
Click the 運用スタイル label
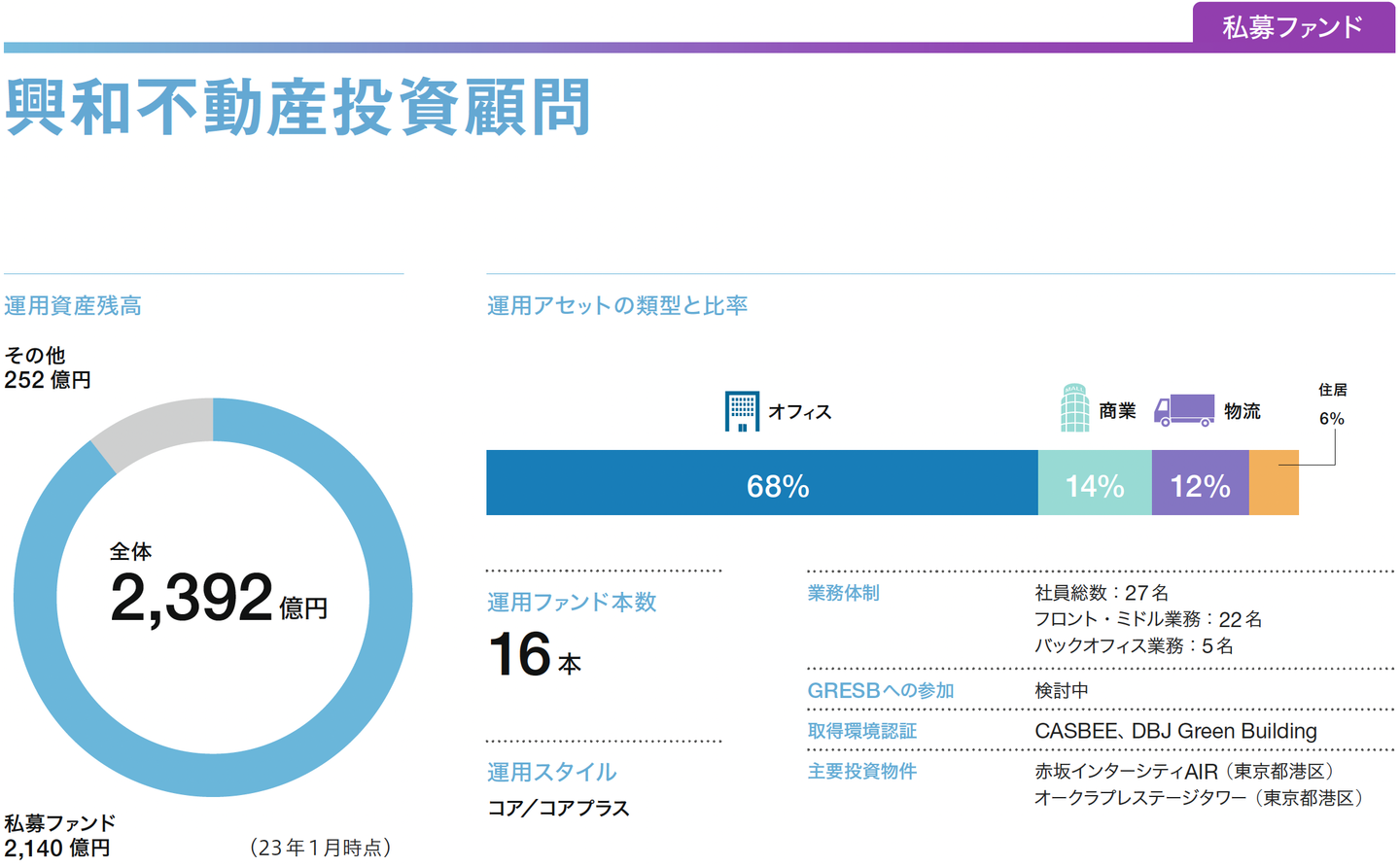click(551, 772)
